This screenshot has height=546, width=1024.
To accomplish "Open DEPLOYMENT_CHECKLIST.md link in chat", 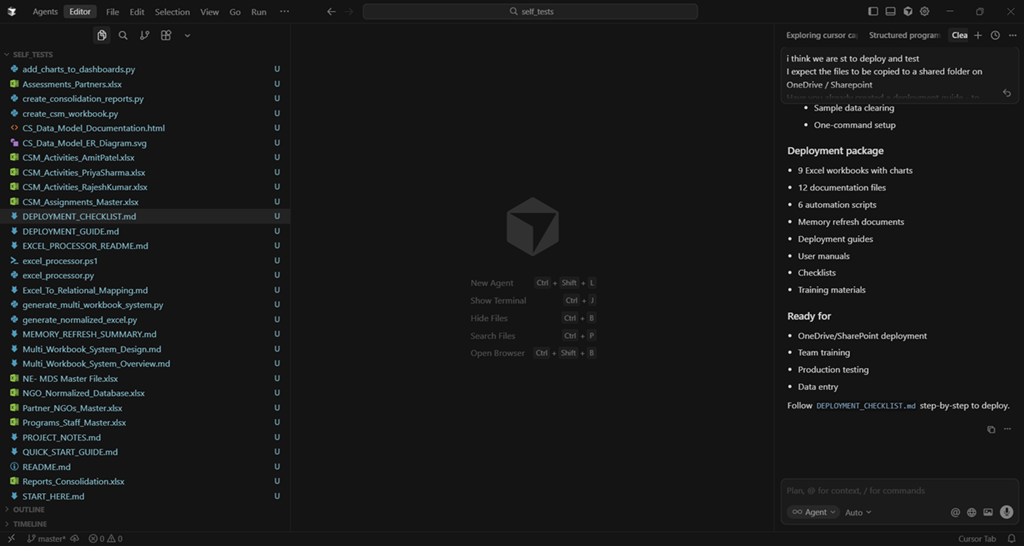I will (866, 406).
